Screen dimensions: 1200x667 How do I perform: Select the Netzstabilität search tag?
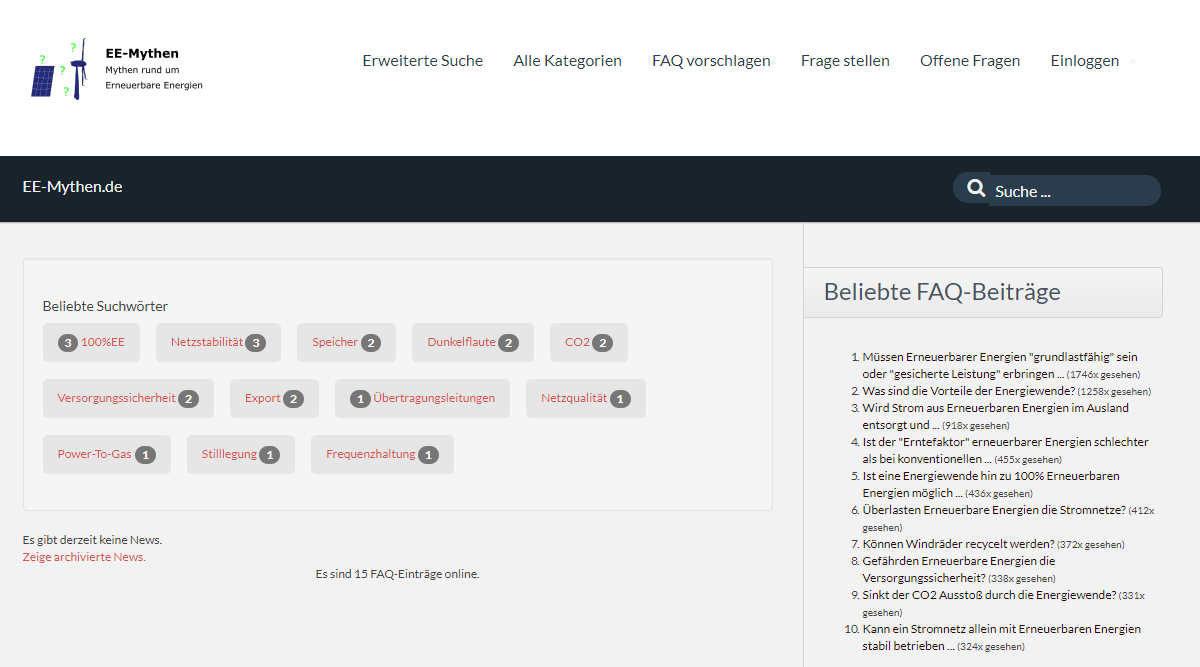click(x=218, y=342)
